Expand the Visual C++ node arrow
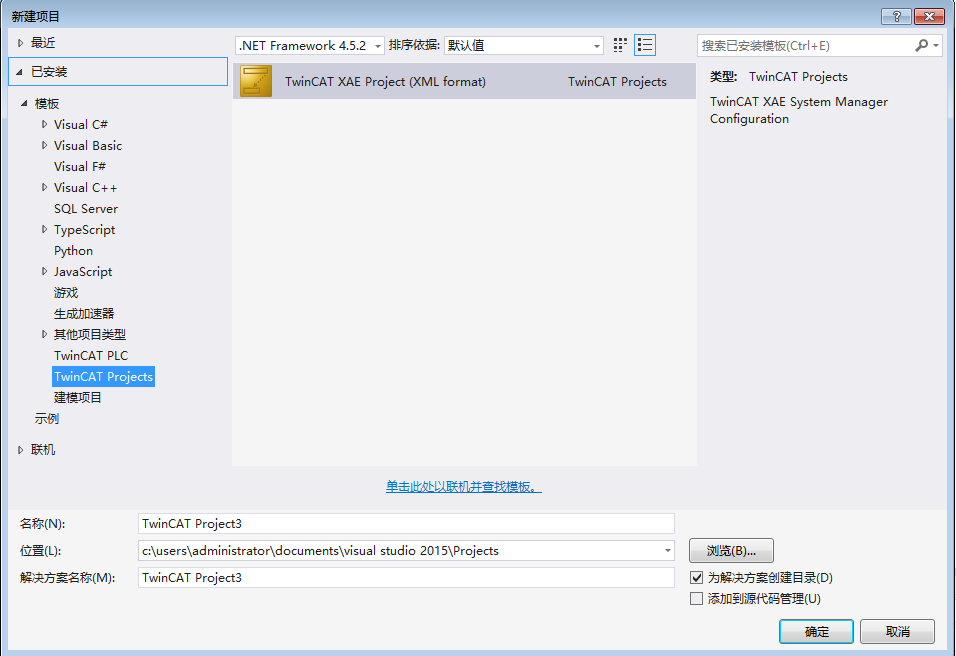 pyautogui.click(x=44, y=187)
